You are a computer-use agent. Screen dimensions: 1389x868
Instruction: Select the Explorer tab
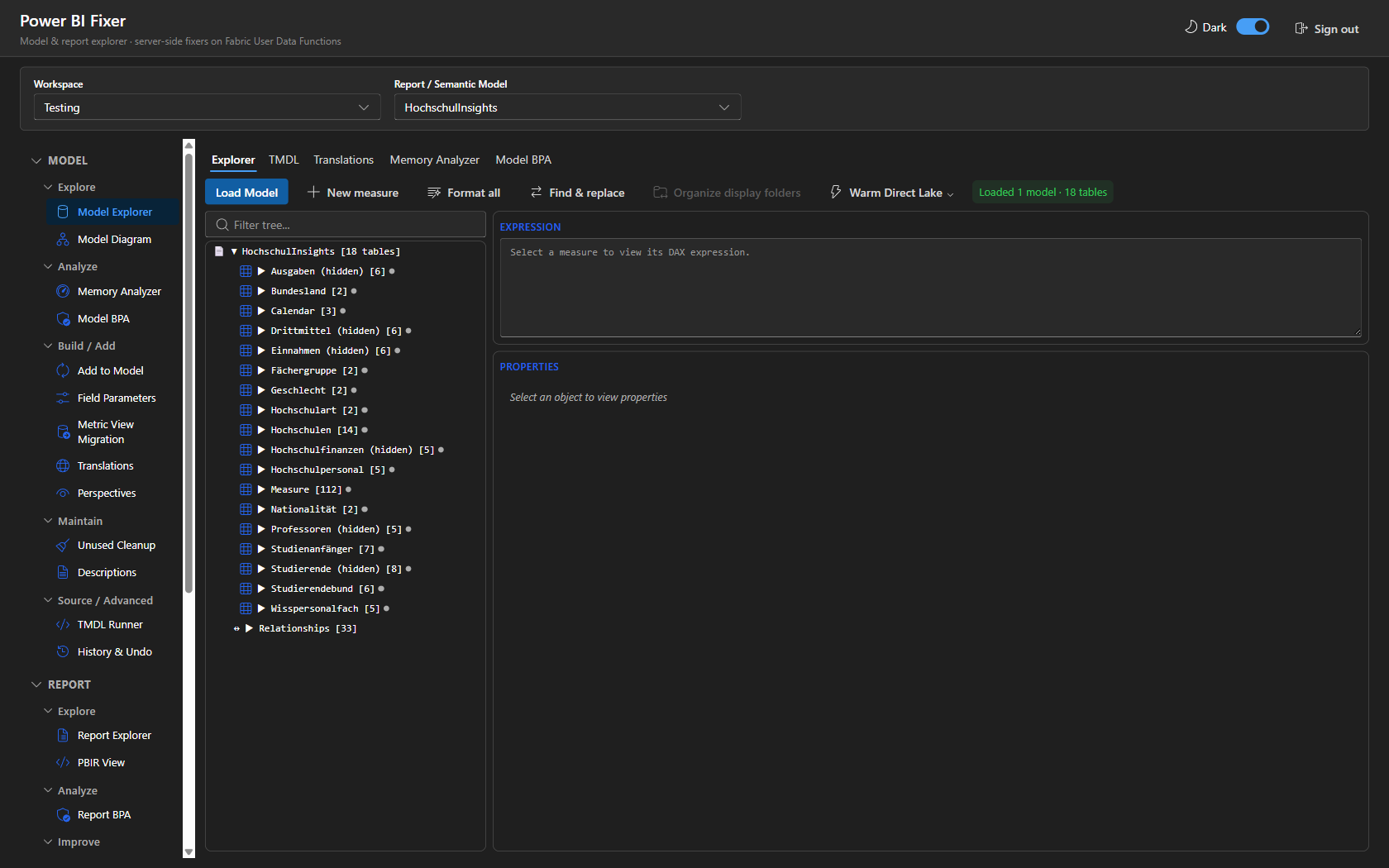click(233, 160)
